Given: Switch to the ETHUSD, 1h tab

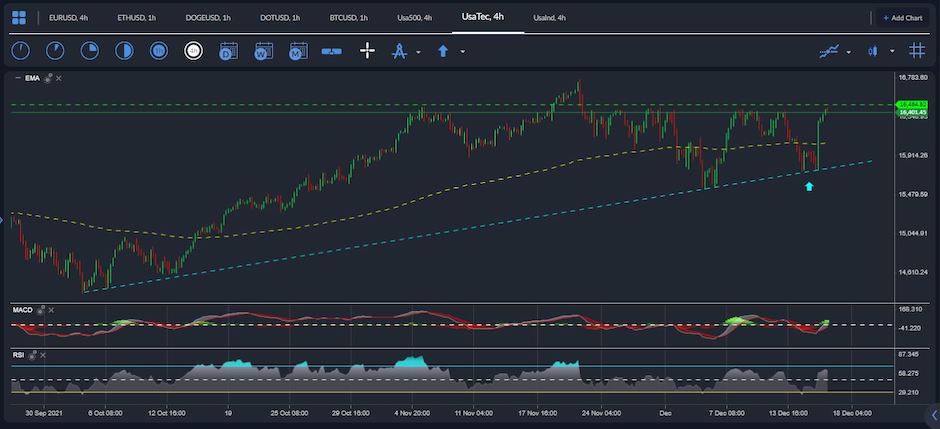Looking at the screenshot, I should (x=137, y=18).
